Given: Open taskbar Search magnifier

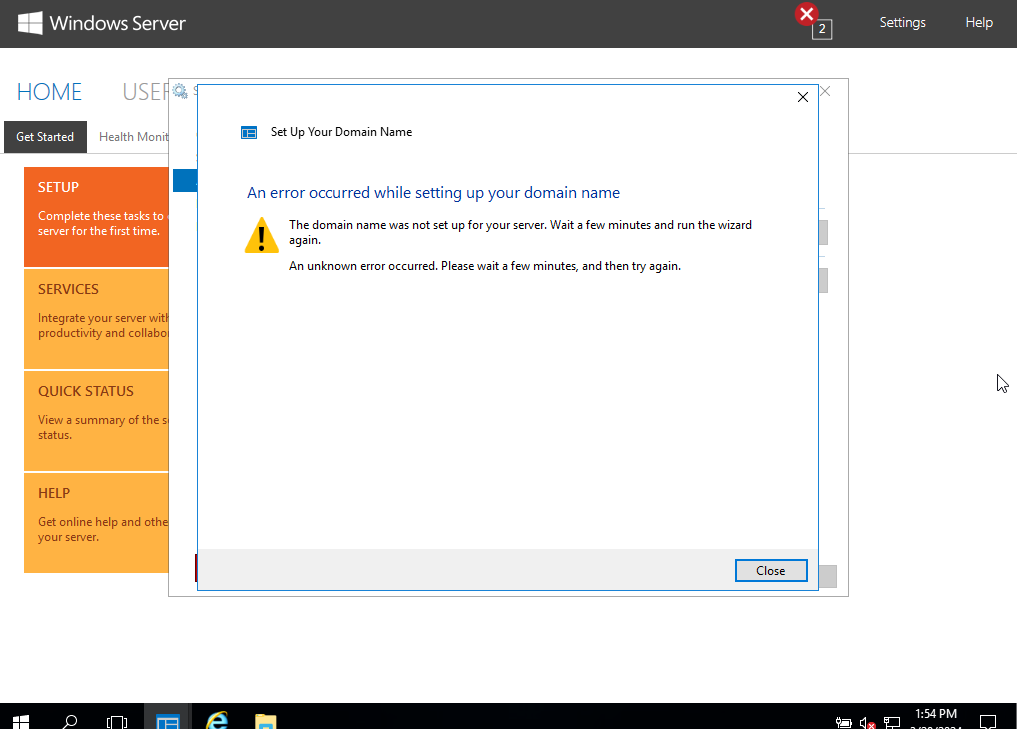Looking at the screenshot, I should (69, 721).
